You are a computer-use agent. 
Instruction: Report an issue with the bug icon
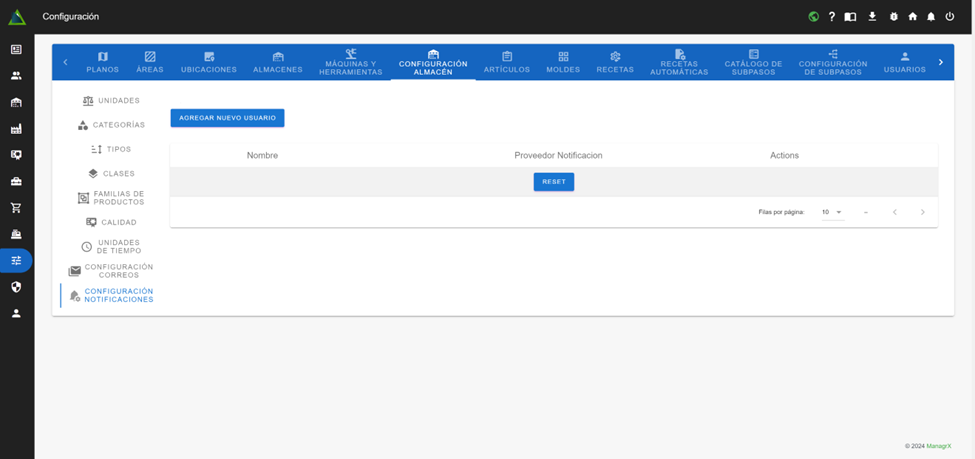[x=893, y=17]
